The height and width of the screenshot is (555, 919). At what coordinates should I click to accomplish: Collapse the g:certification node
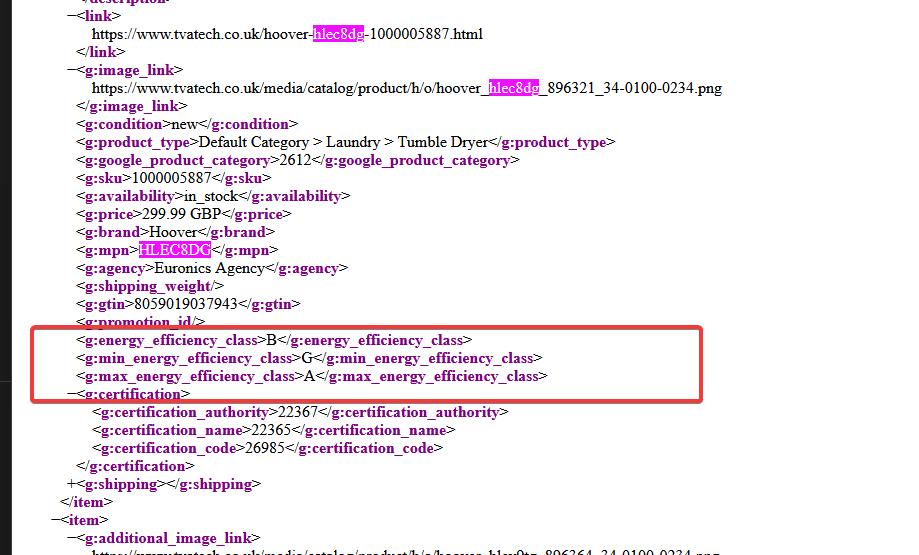pyautogui.click(x=71, y=394)
